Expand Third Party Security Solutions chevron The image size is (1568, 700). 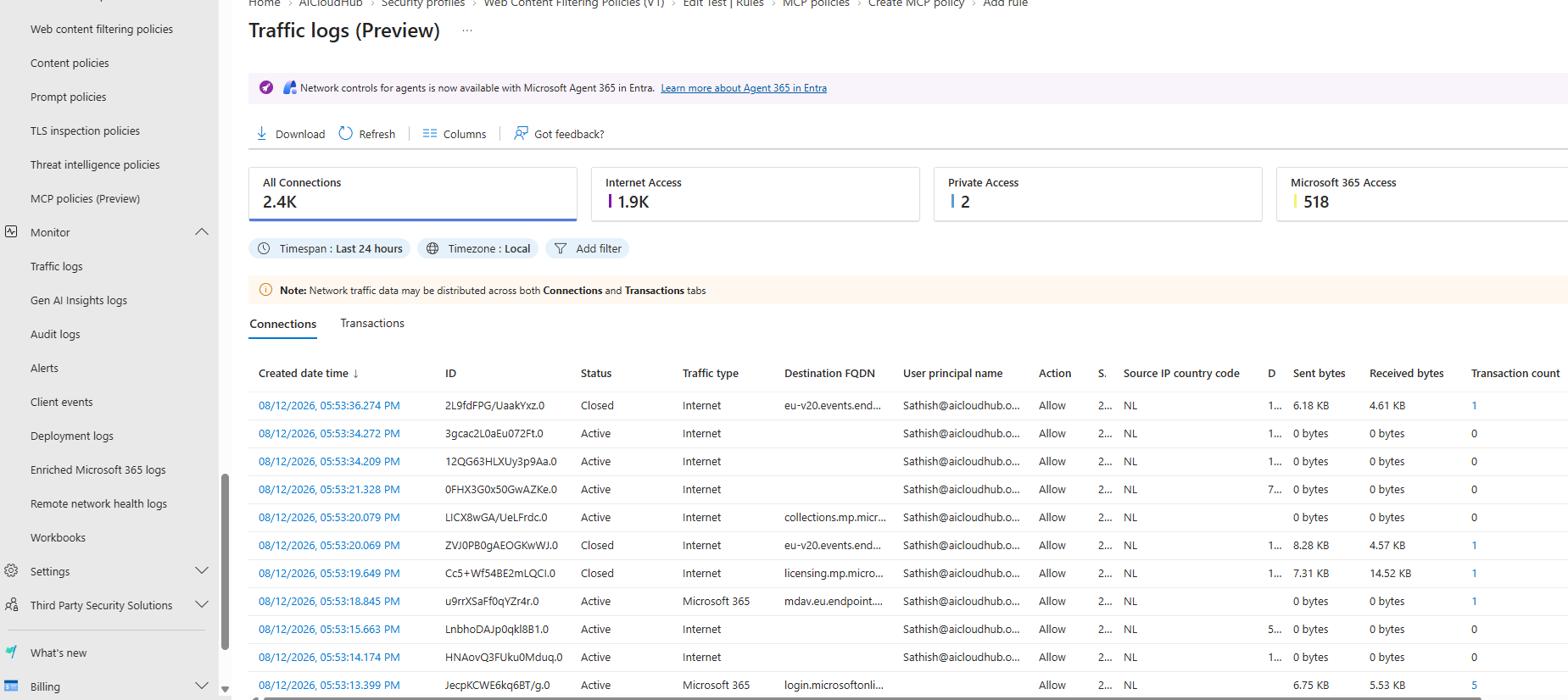202,605
